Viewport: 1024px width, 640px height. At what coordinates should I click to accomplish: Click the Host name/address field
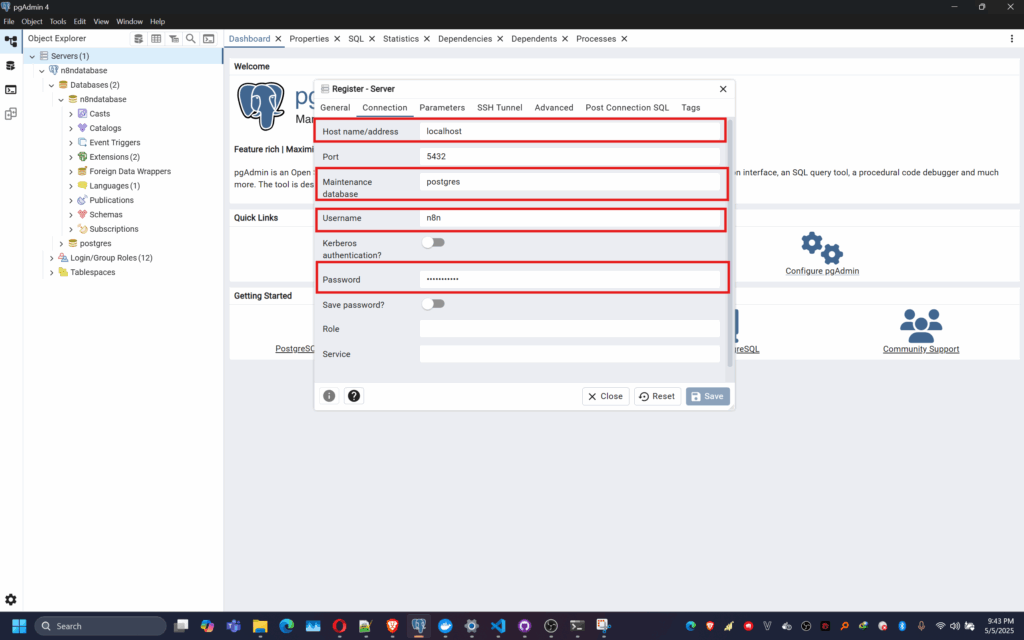pyautogui.click(x=569, y=131)
